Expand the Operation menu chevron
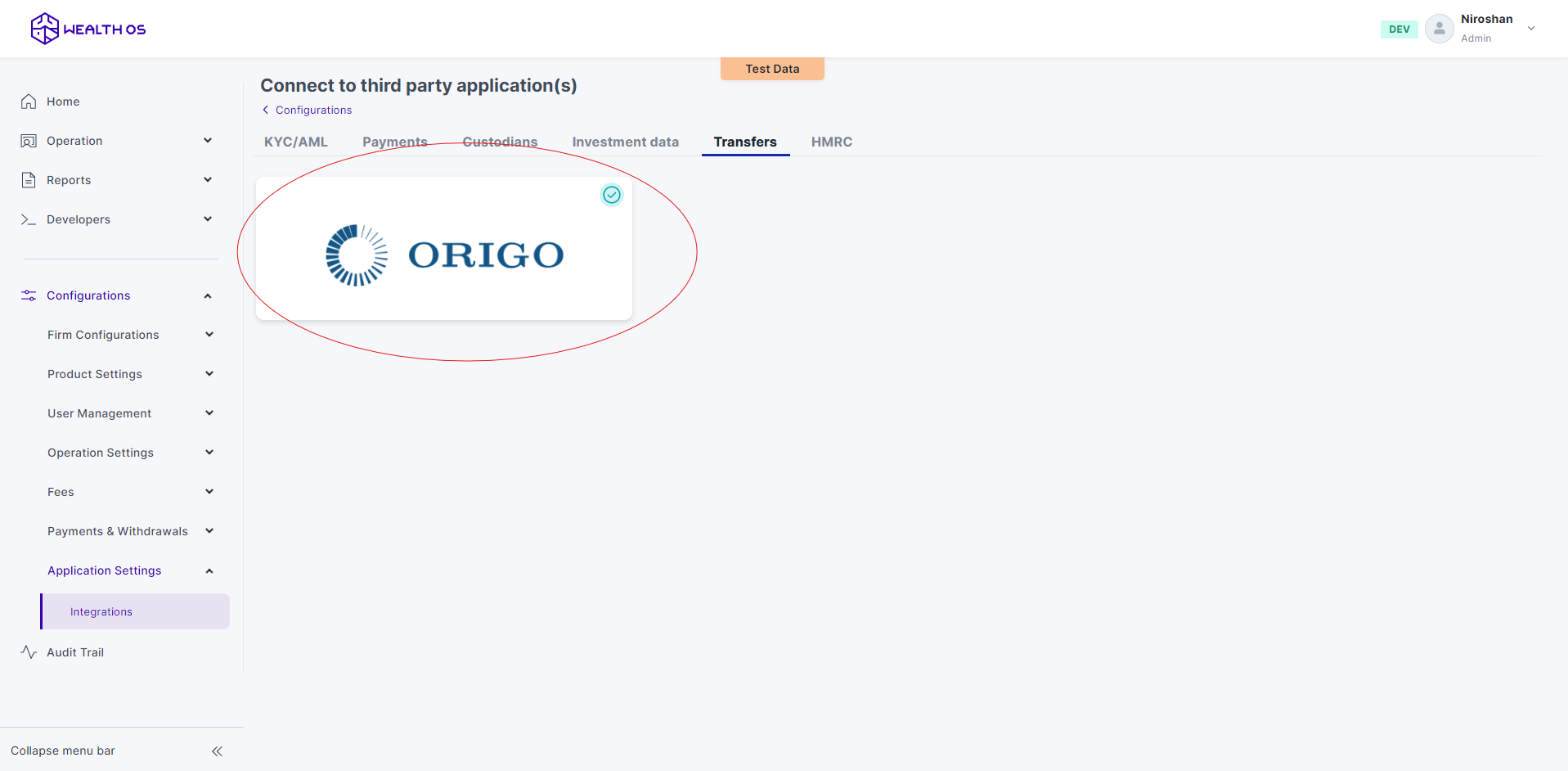Image resolution: width=1568 pixels, height=771 pixels. pos(208,141)
